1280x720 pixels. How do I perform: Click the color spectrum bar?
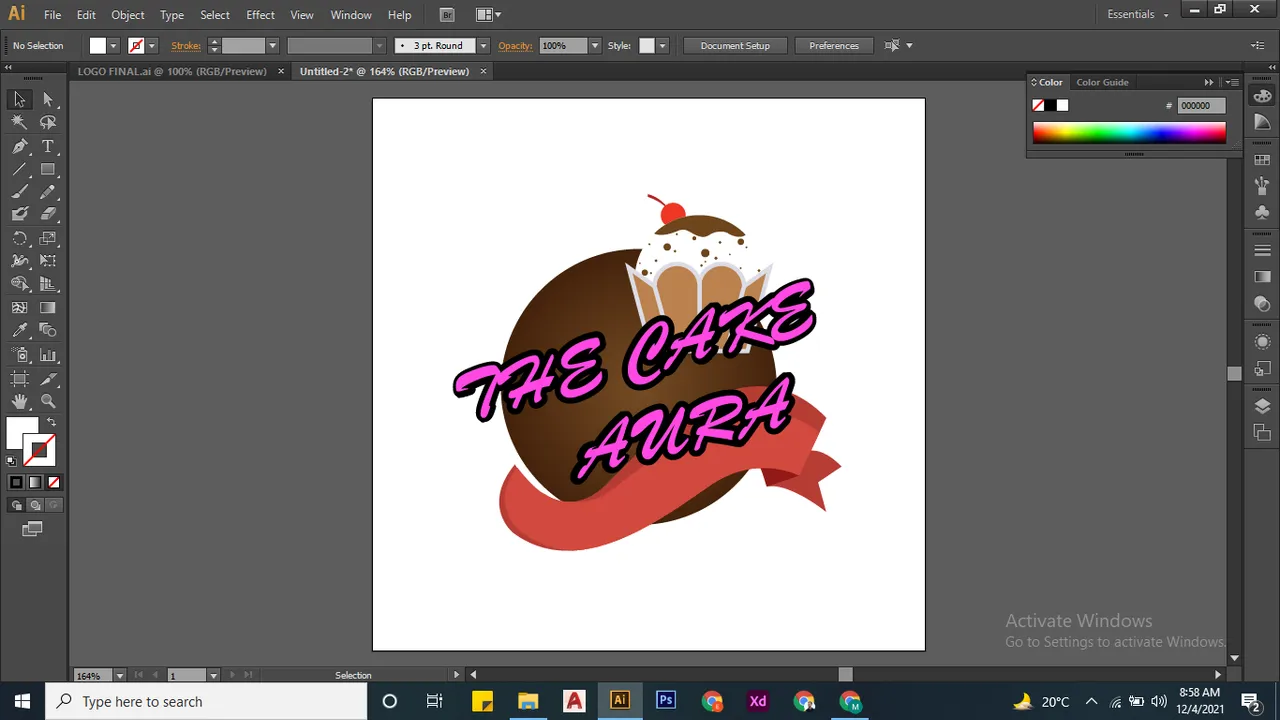coord(1129,133)
